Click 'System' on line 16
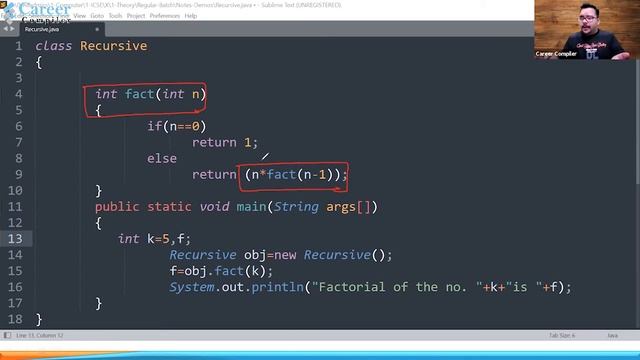Screen dimensions: 640x360 pos(192,287)
